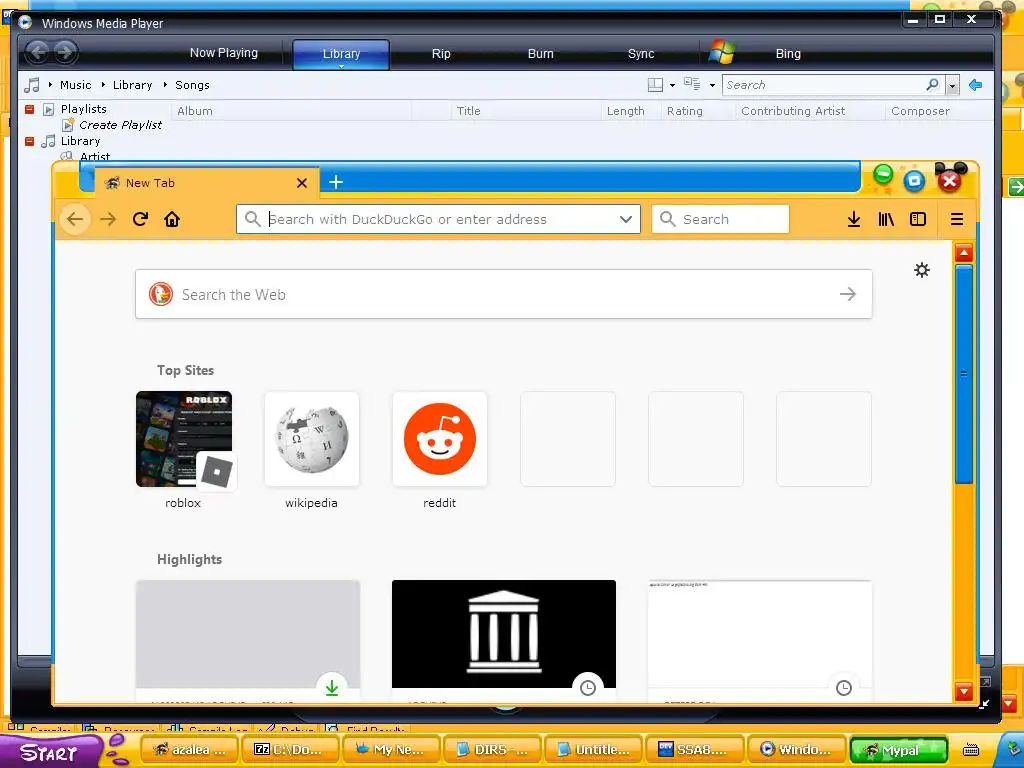The width and height of the screenshot is (1024, 768).
Task: Expand the arrow after Music breadcrumb
Action: point(103,85)
